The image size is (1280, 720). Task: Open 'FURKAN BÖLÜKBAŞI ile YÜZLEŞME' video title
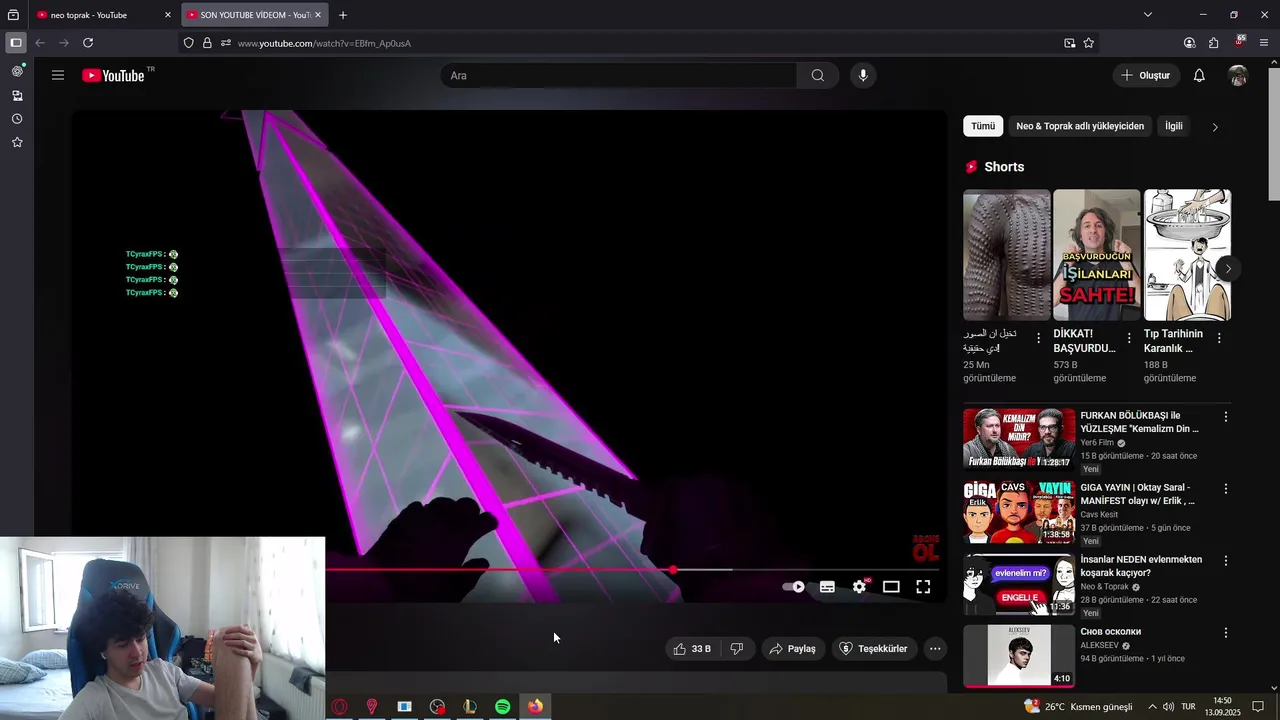[x=1139, y=422]
